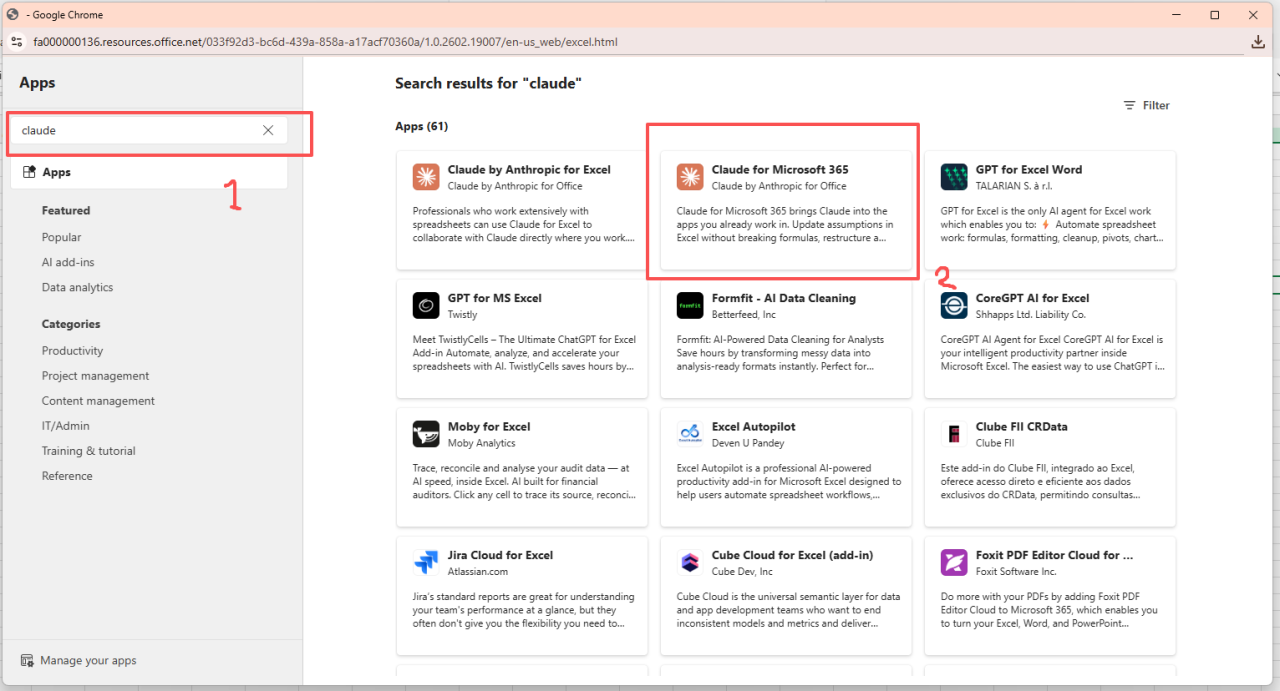Click the Chrome address bar URL

click(x=325, y=42)
